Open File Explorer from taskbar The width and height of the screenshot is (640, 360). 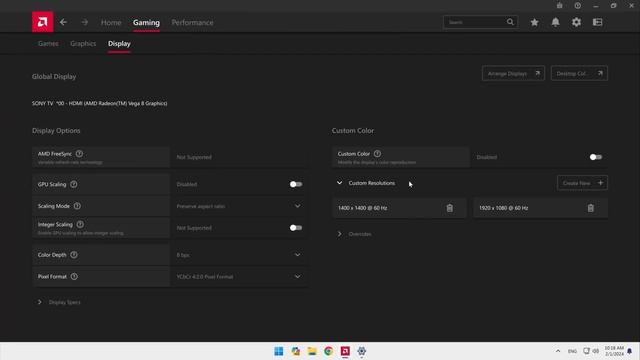pyautogui.click(x=312, y=351)
